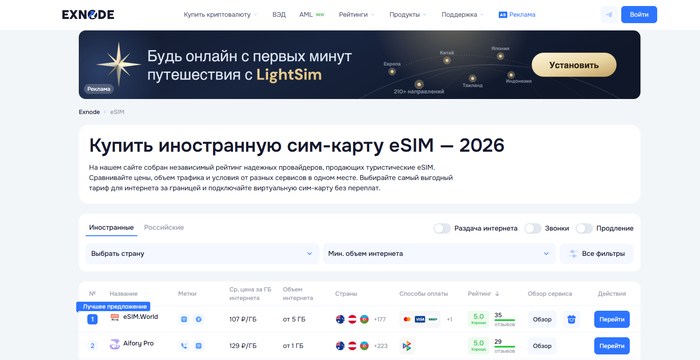Open the AML menu item
This screenshot has height=360, width=700.
(x=312, y=15)
